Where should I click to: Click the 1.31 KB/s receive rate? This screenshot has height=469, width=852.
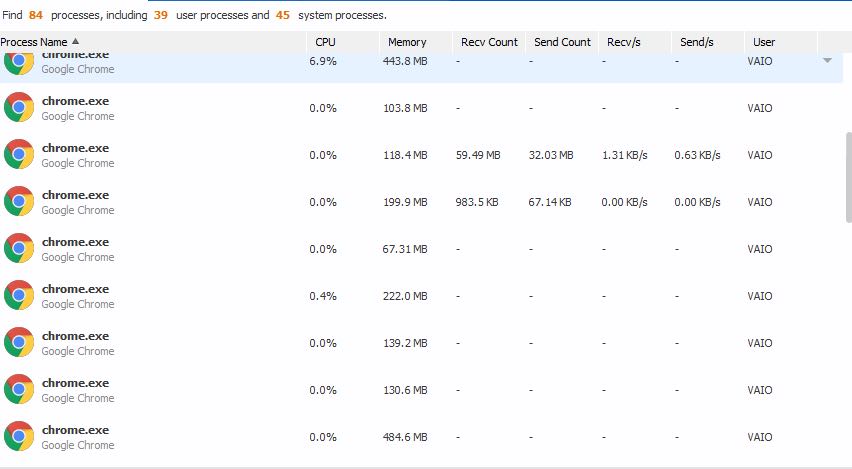(x=625, y=155)
